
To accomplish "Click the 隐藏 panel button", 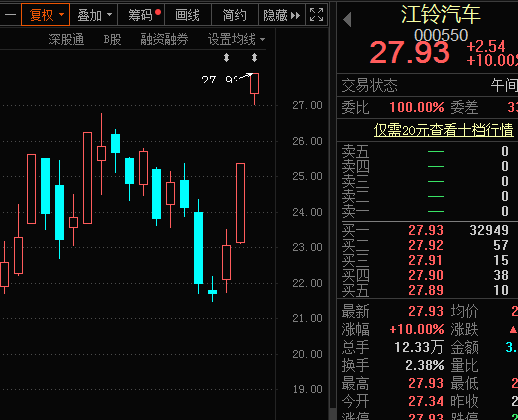I will tap(282, 15).
